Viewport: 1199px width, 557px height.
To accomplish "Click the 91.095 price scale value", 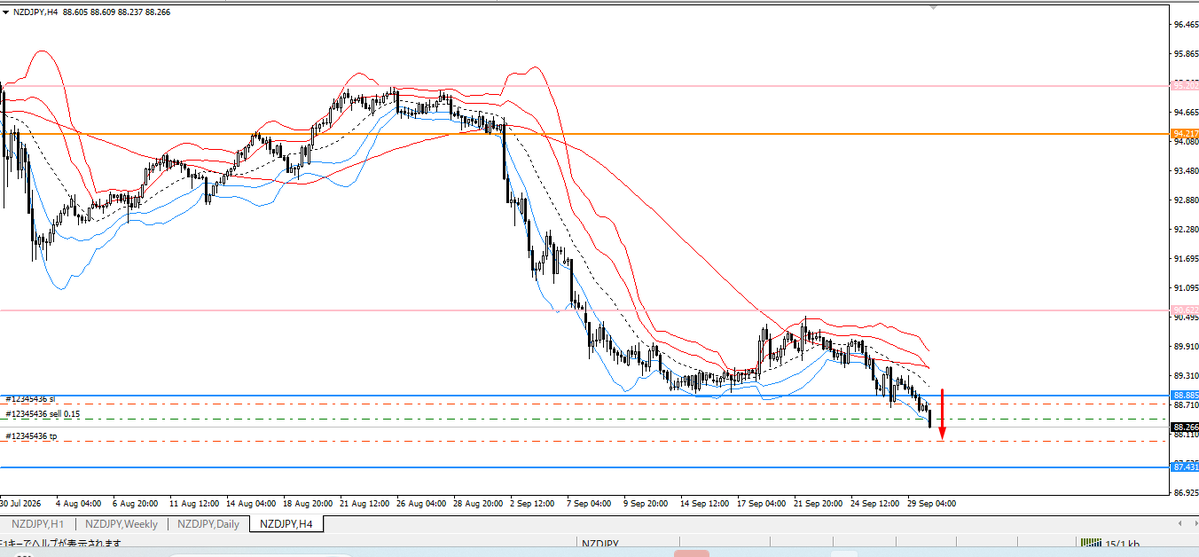I will click(x=1186, y=288).
